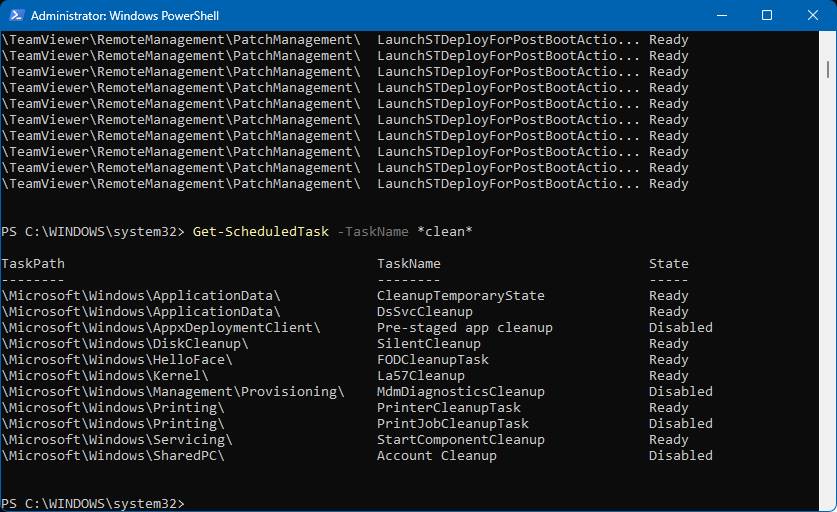Screen dimensions: 837x512
Task: Click the \Microsoft\Windows\SharedPC\ task path
Action: [113, 455]
